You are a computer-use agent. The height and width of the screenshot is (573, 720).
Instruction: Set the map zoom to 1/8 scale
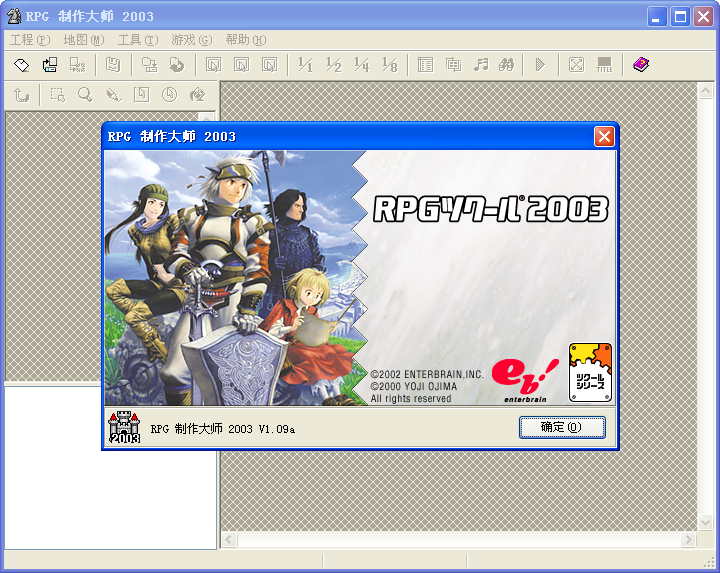click(x=390, y=65)
